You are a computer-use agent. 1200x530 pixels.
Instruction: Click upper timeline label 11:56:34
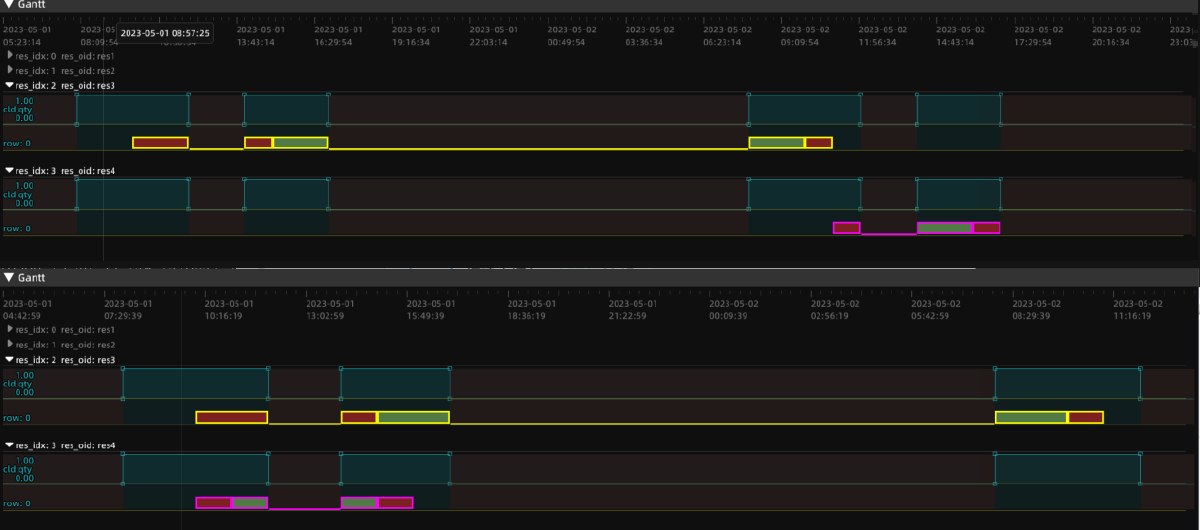pyautogui.click(x=878, y=43)
